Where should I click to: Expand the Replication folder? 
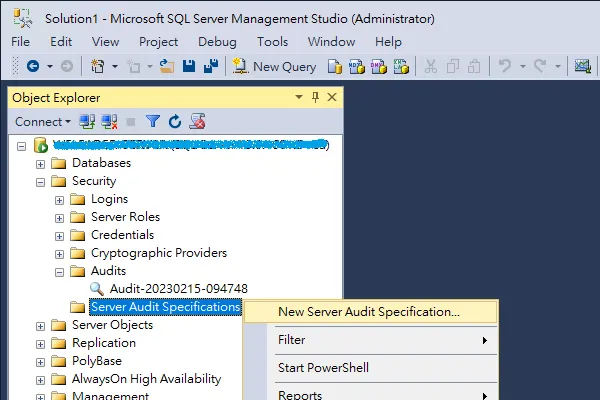[40, 344]
